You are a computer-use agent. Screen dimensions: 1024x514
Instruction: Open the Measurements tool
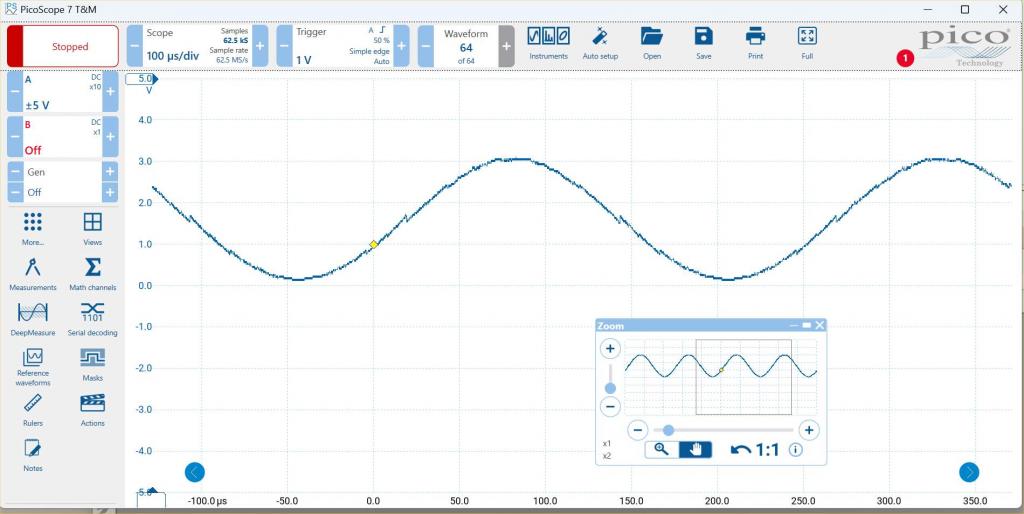[x=32, y=273]
